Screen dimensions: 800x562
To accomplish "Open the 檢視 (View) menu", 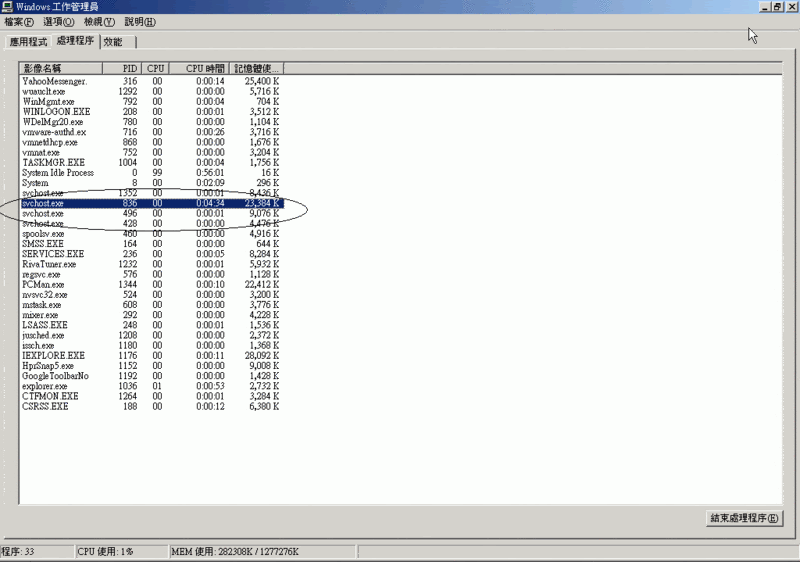I will 101,22.
